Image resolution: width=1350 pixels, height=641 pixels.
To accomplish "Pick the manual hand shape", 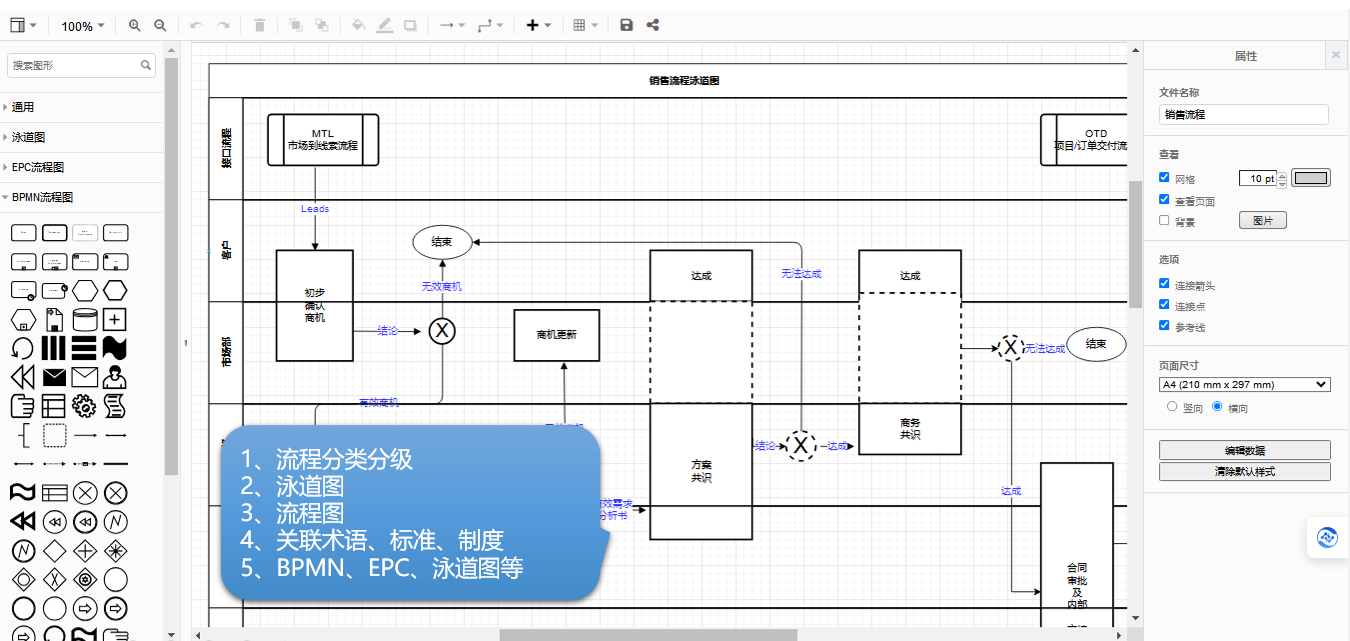I will click(x=23, y=406).
